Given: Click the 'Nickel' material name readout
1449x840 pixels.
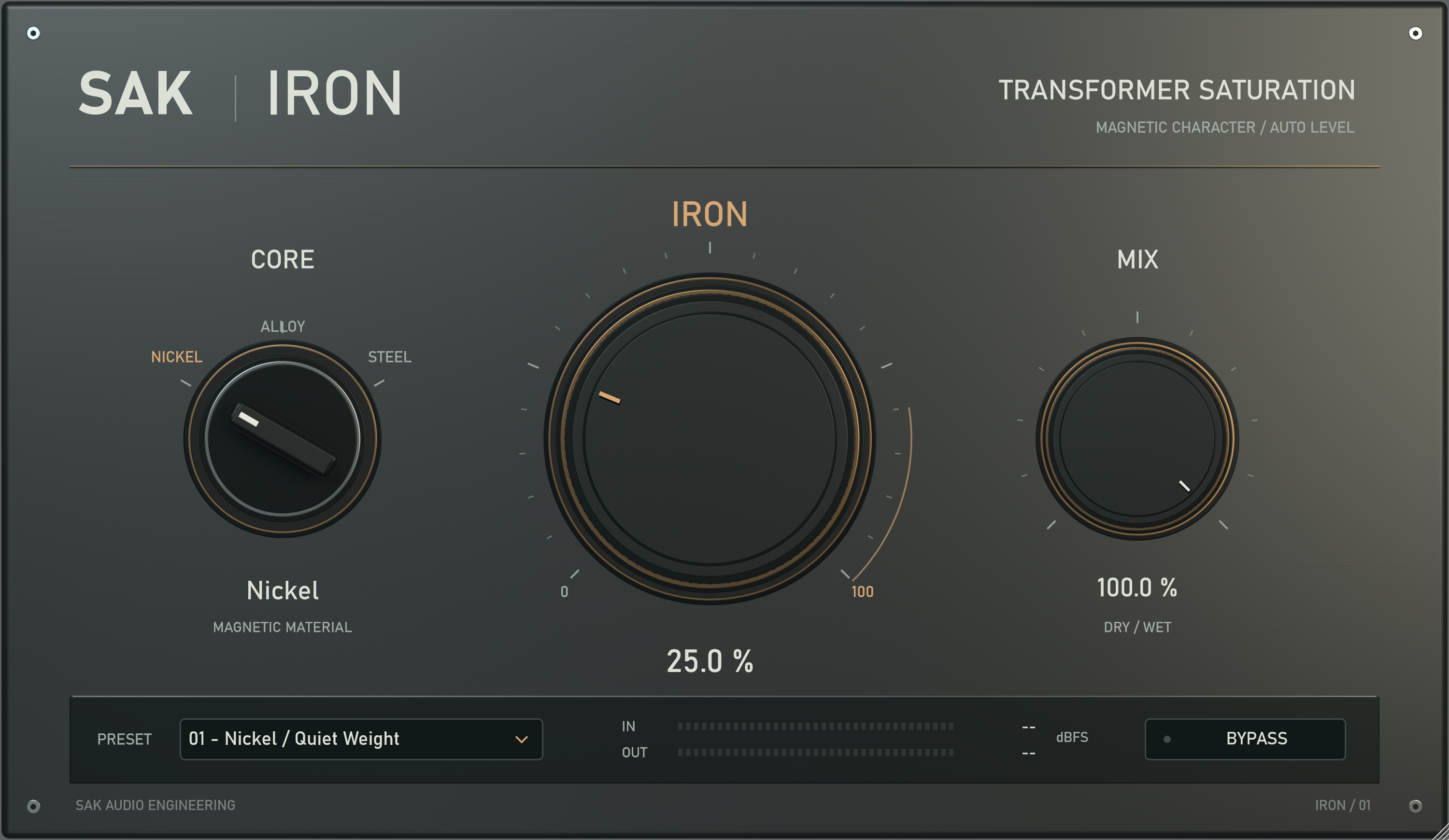Looking at the screenshot, I should pyautogui.click(x=283, y=590).
